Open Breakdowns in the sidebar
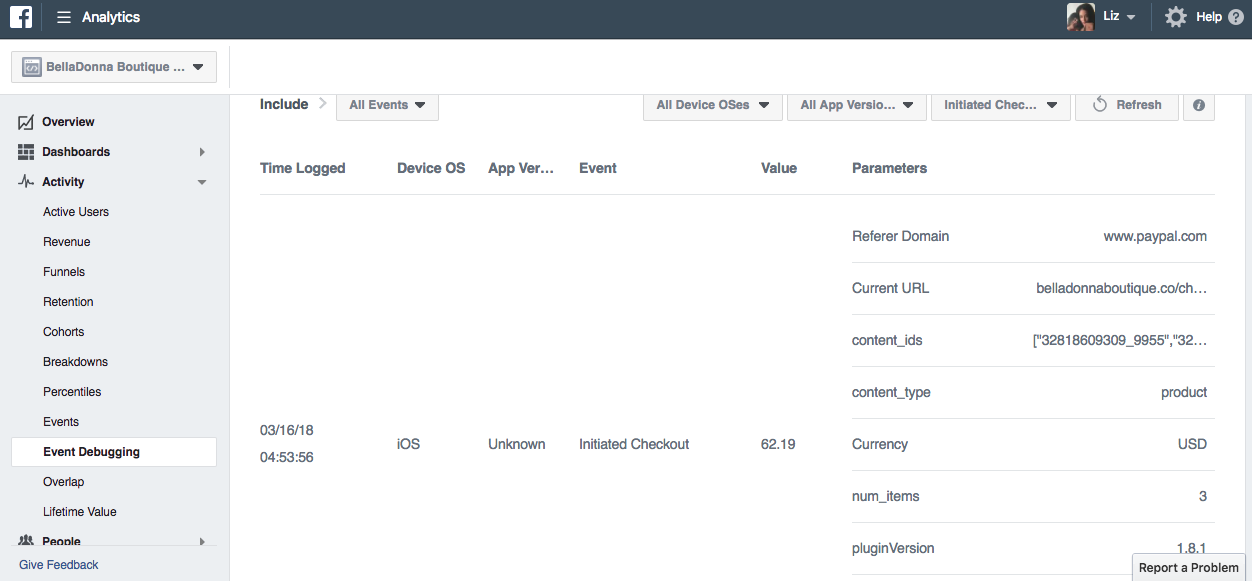 point(75,362)
